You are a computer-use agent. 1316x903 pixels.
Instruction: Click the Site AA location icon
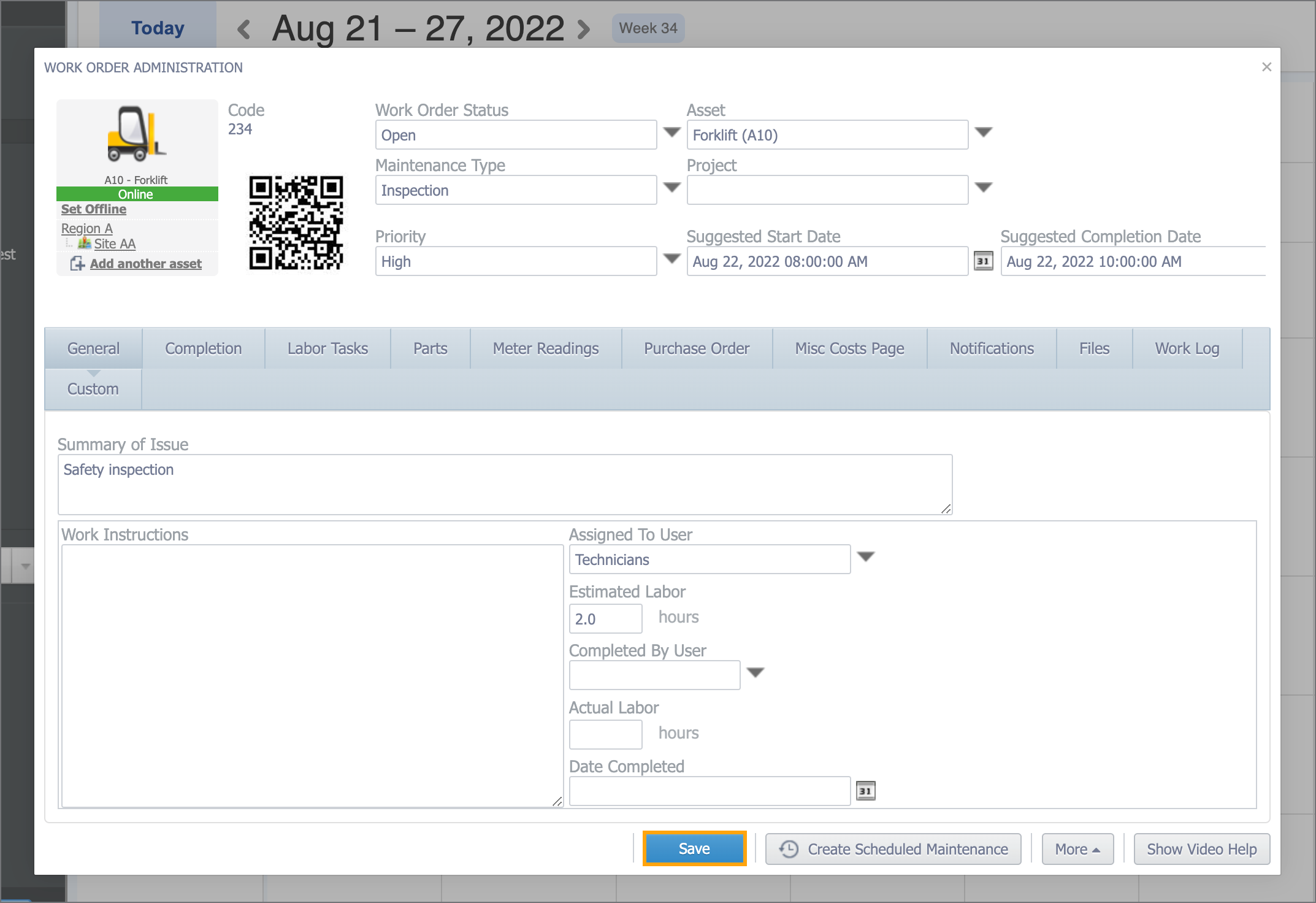coord(85,244)
